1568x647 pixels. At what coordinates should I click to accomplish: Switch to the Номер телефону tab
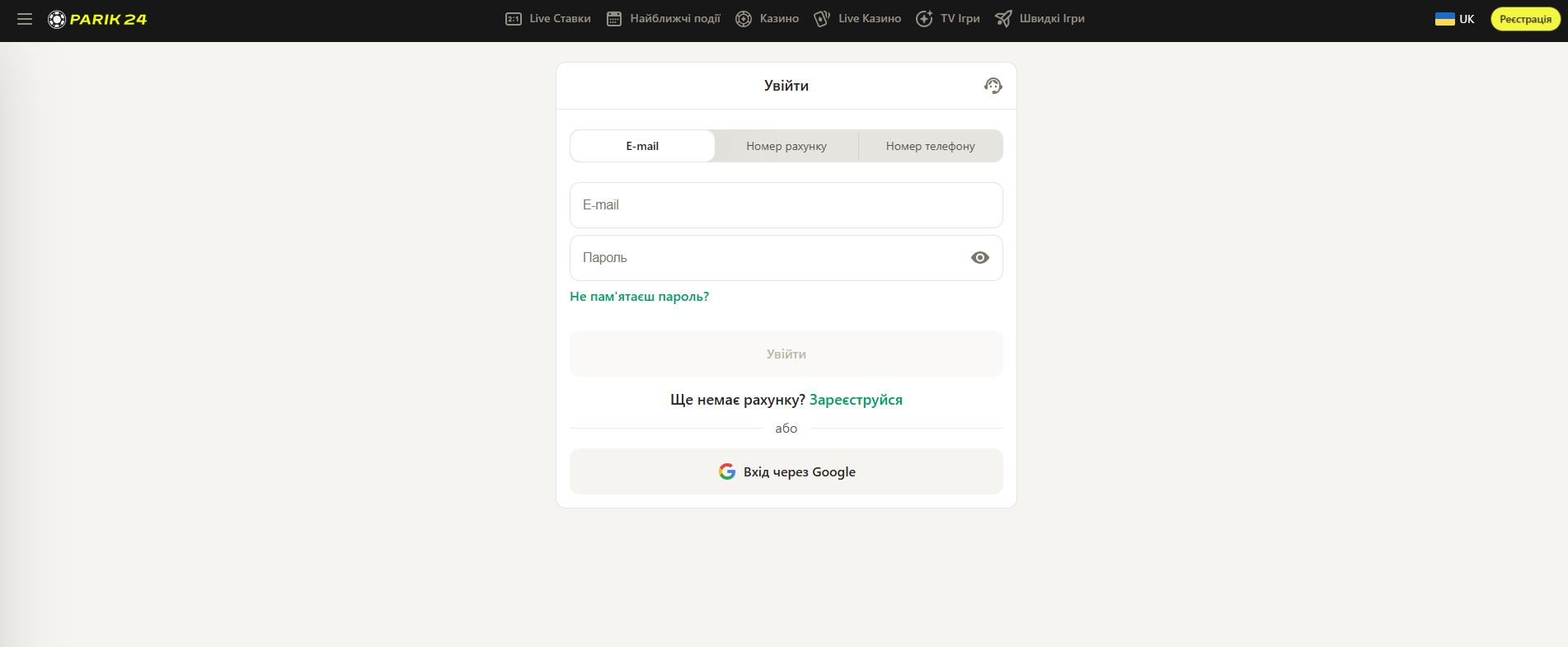point(930,146)
